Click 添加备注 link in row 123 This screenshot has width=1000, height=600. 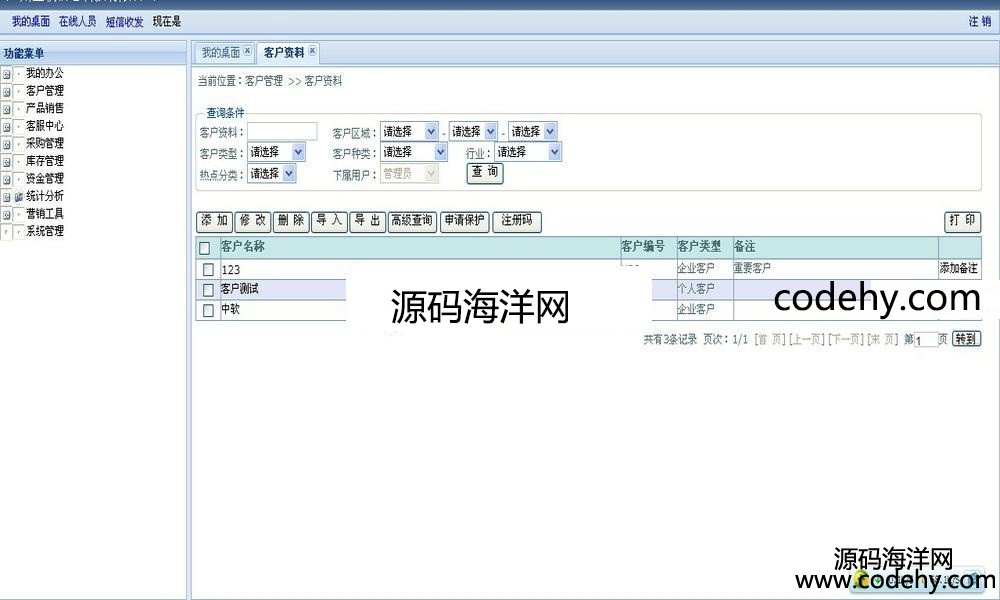click(959, 268)
